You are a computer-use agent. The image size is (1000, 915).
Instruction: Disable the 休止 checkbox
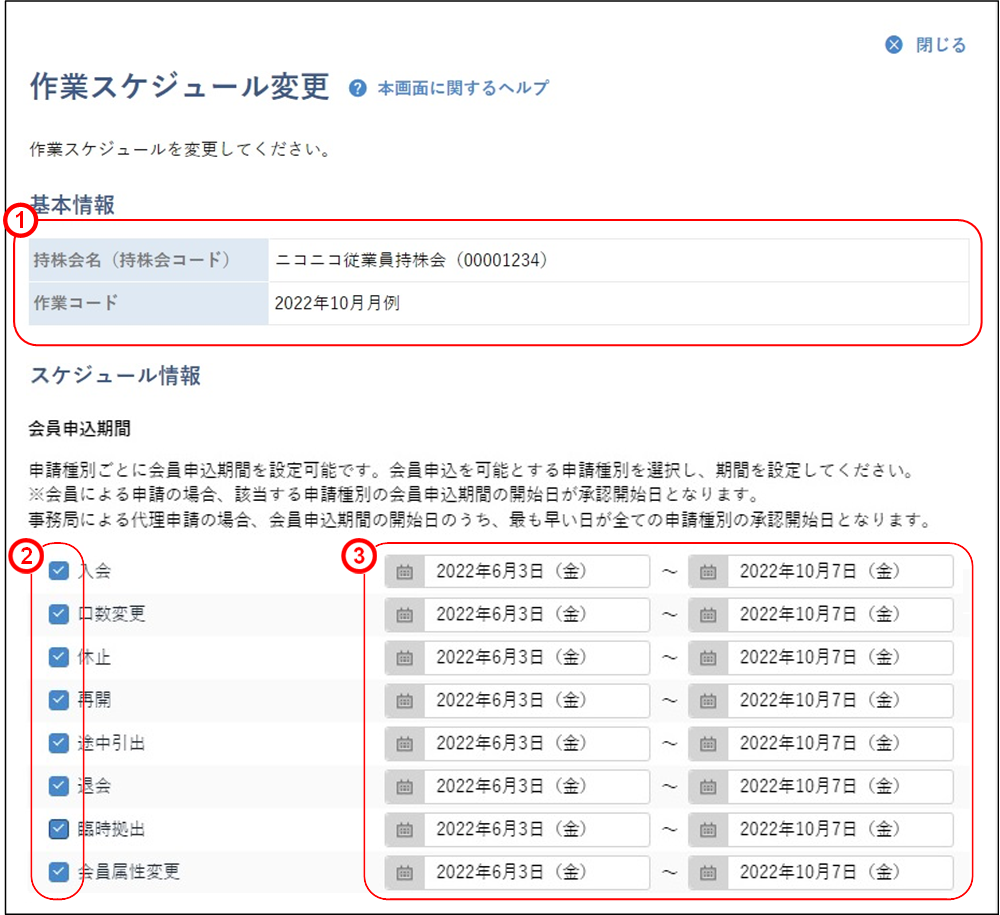click(59, 657)
